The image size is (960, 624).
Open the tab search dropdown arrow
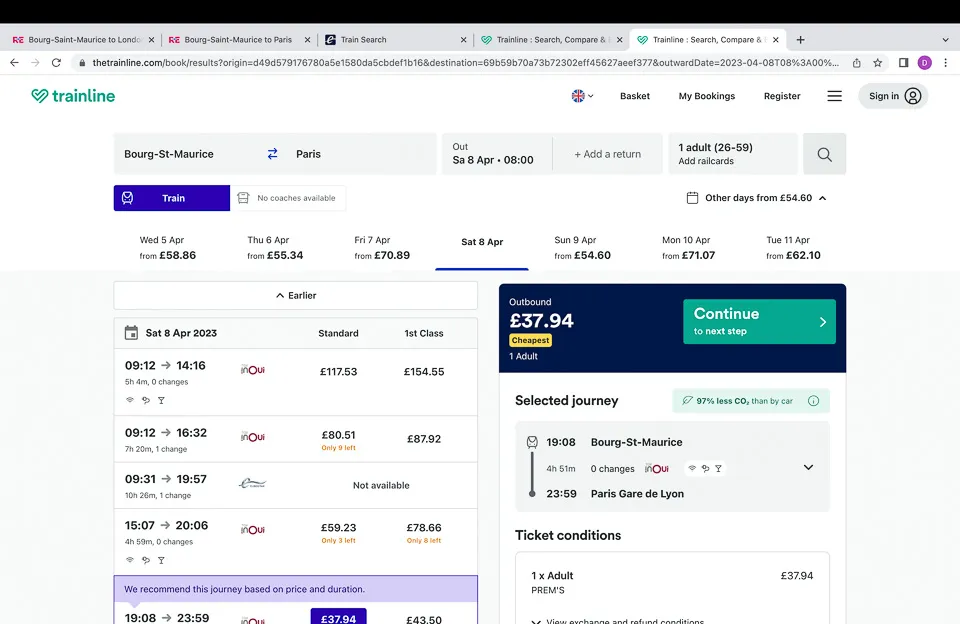945,40
